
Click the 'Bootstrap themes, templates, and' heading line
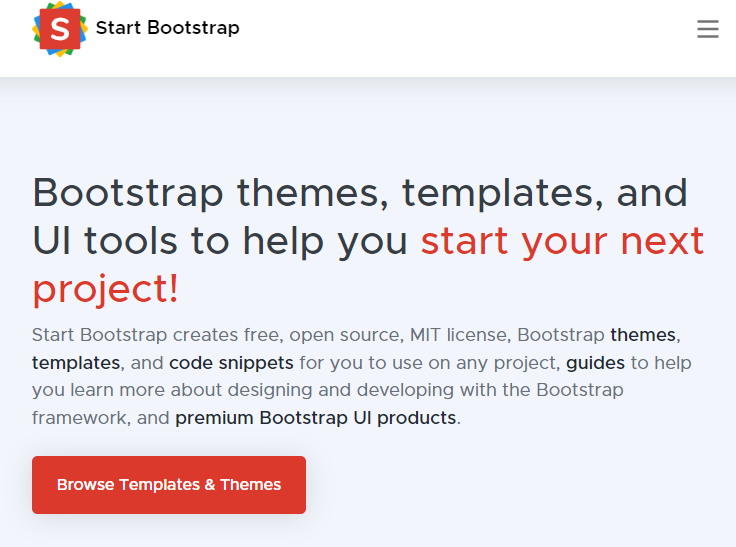point(360,193)
